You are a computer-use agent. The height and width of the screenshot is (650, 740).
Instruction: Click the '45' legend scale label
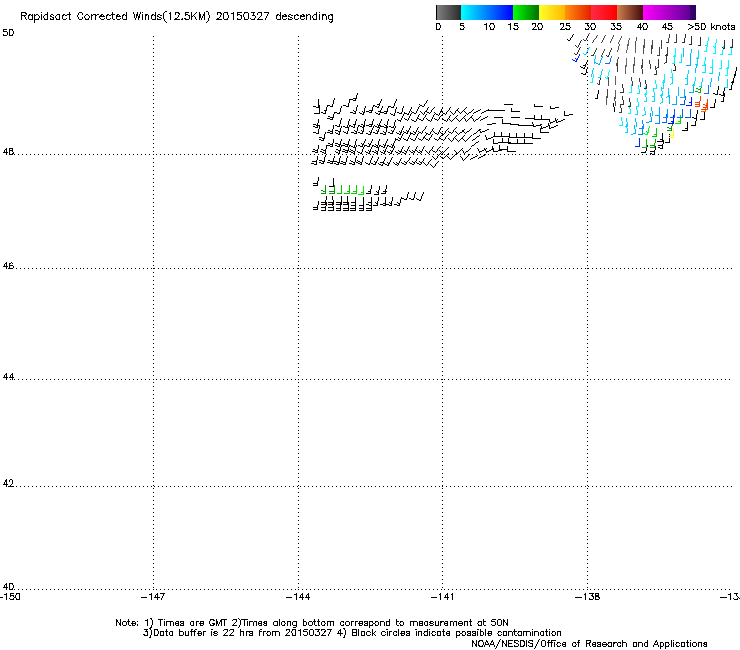point(667,27)
